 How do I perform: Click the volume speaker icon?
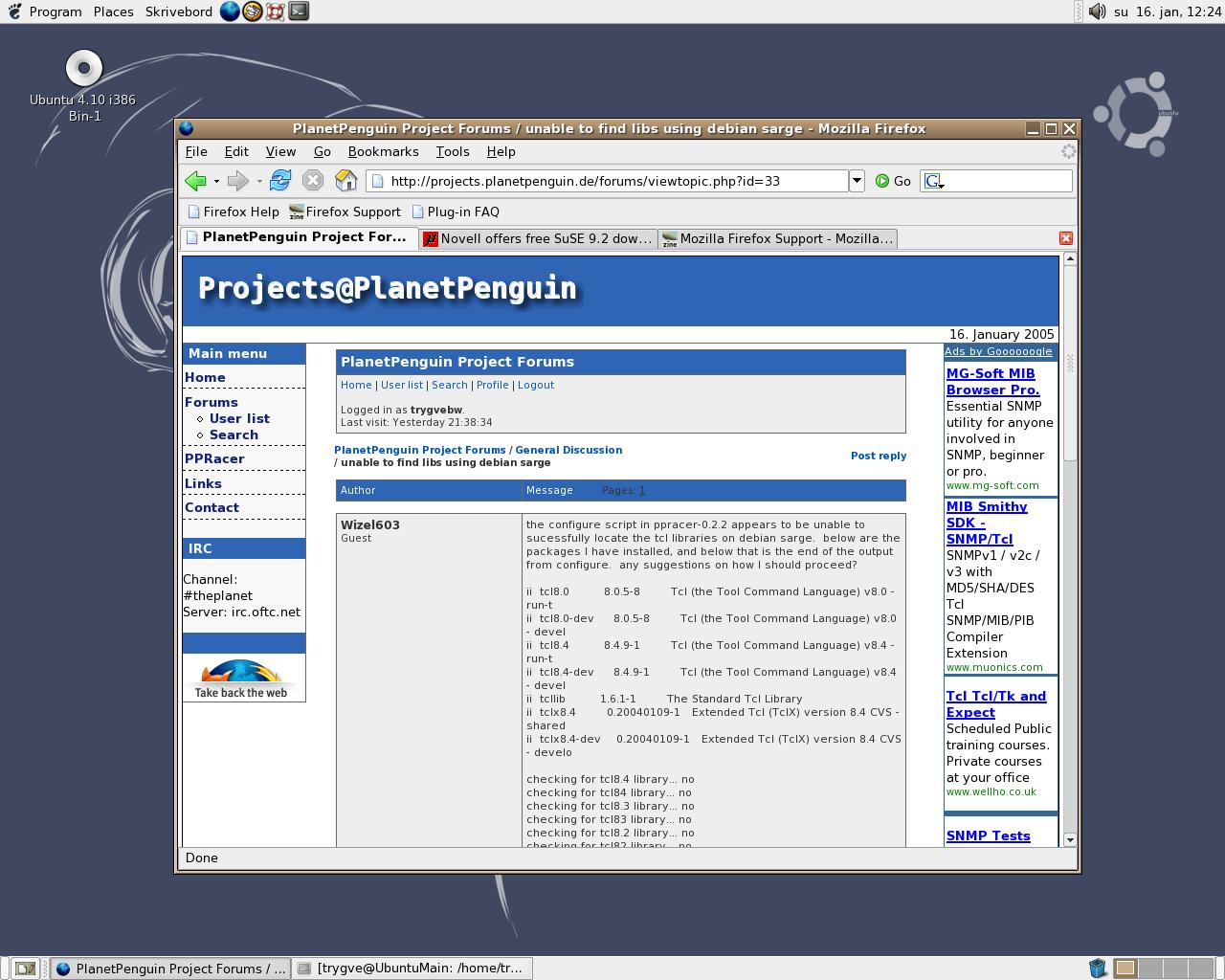tap(1097, 11)
